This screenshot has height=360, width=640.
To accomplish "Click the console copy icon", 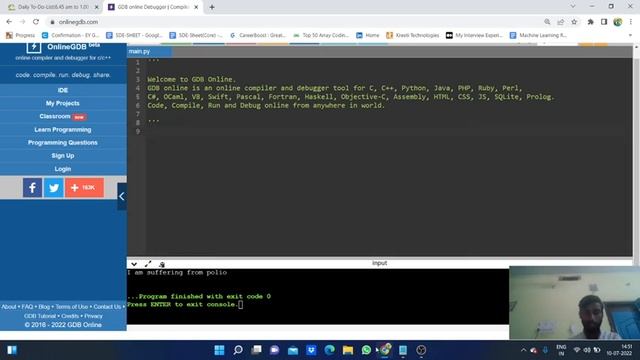I will pyautogui.click(x=162, y=264).
